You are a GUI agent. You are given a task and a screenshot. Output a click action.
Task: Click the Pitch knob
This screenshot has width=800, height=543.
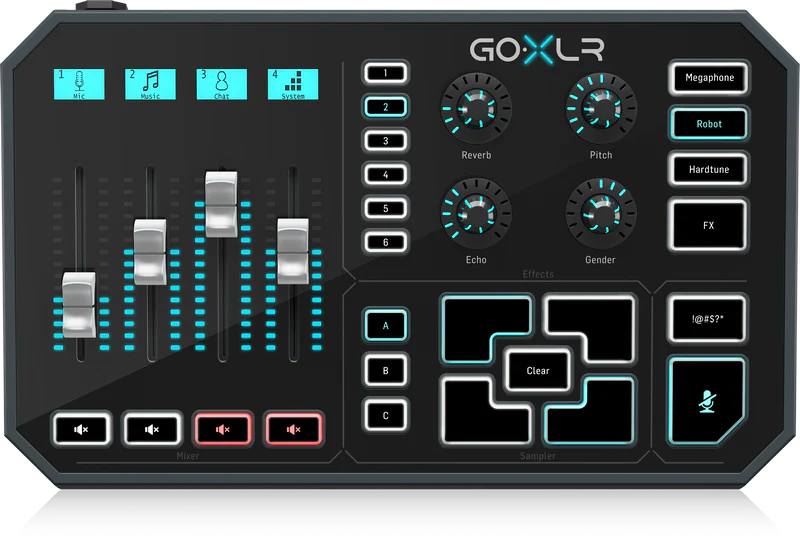pyautogui.click(x=601, y=108)
